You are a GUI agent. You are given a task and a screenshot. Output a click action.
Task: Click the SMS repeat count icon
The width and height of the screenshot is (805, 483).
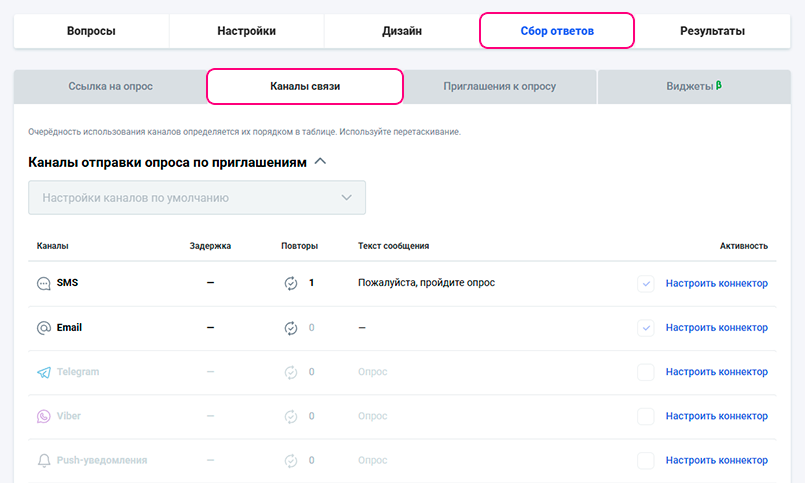[291, 283]
